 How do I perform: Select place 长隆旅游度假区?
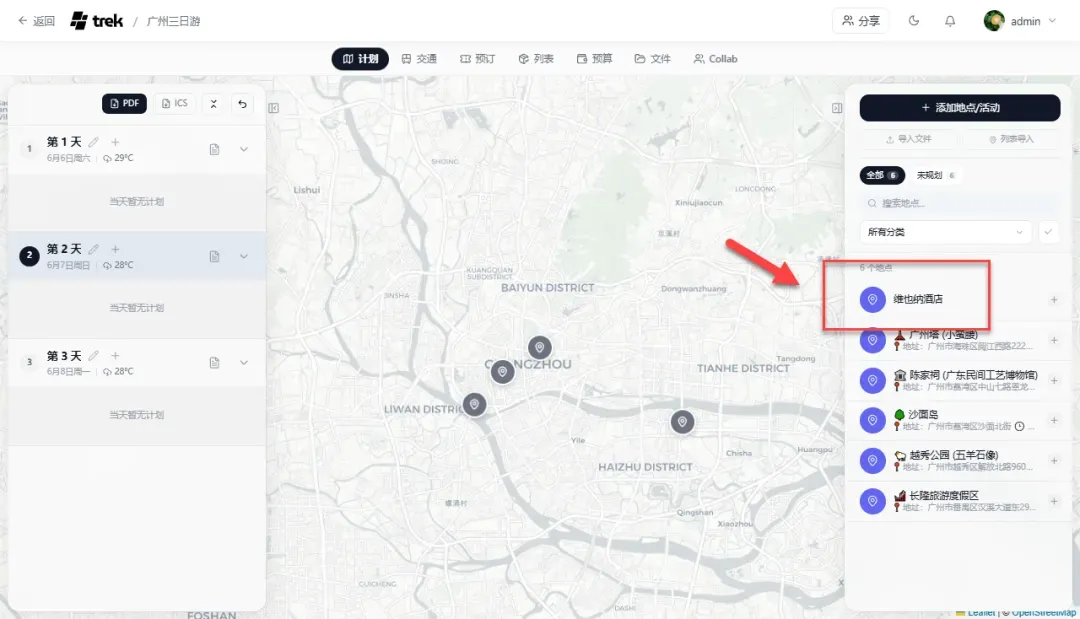point(959,501)
